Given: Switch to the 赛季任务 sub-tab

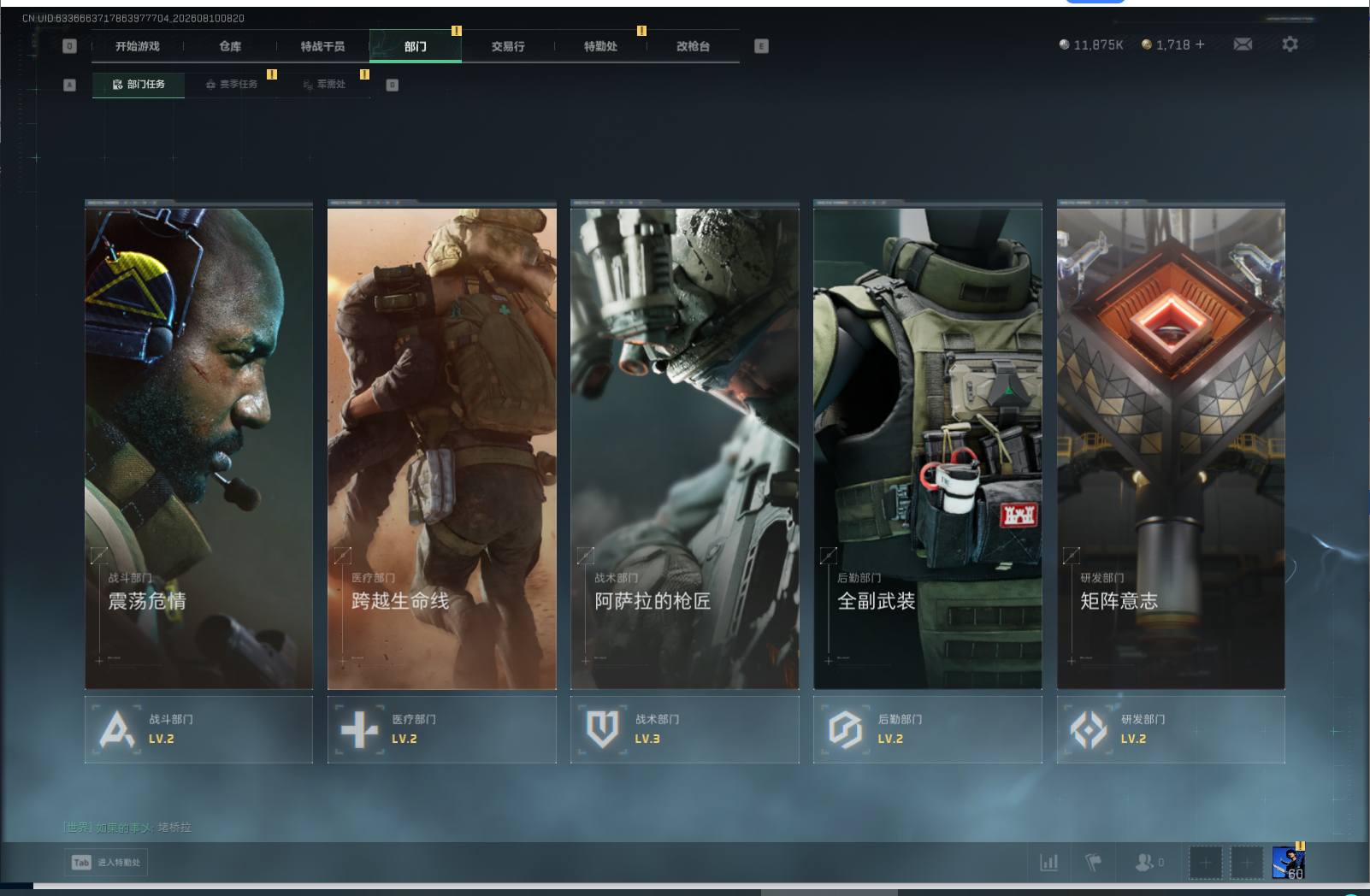Looking at the screenshot, I should point(232,85).
